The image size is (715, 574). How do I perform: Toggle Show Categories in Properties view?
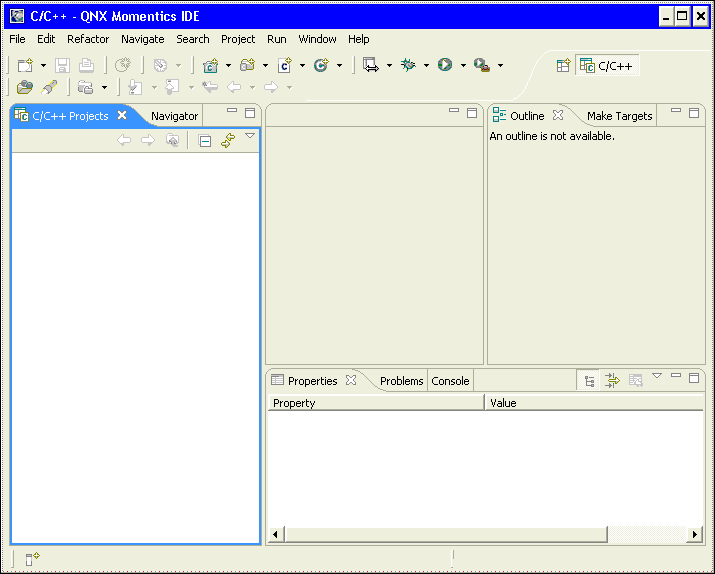click(590, 381)
